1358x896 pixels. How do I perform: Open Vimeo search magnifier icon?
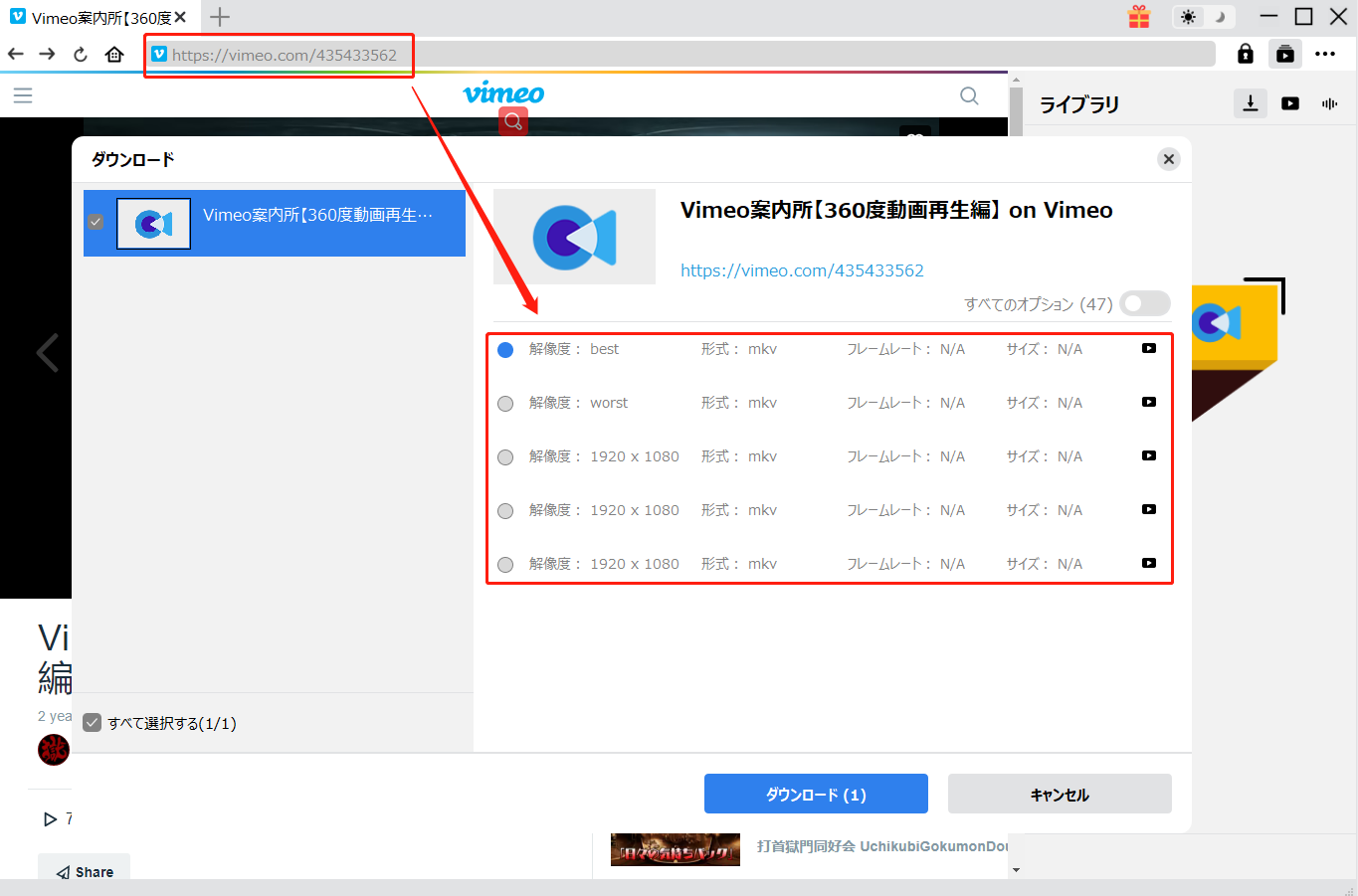coord(969,95)
